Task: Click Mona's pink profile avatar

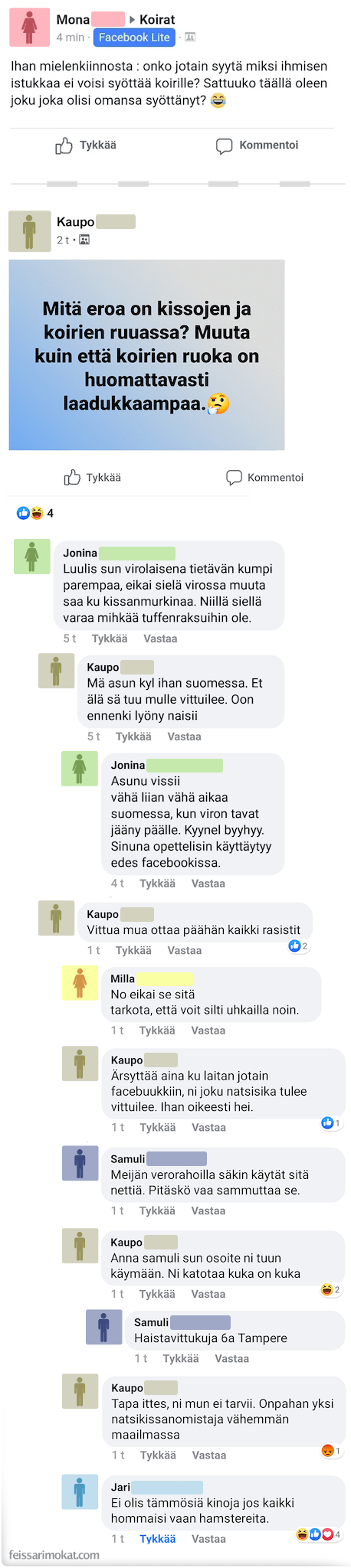Action: [x=29, y=28]
